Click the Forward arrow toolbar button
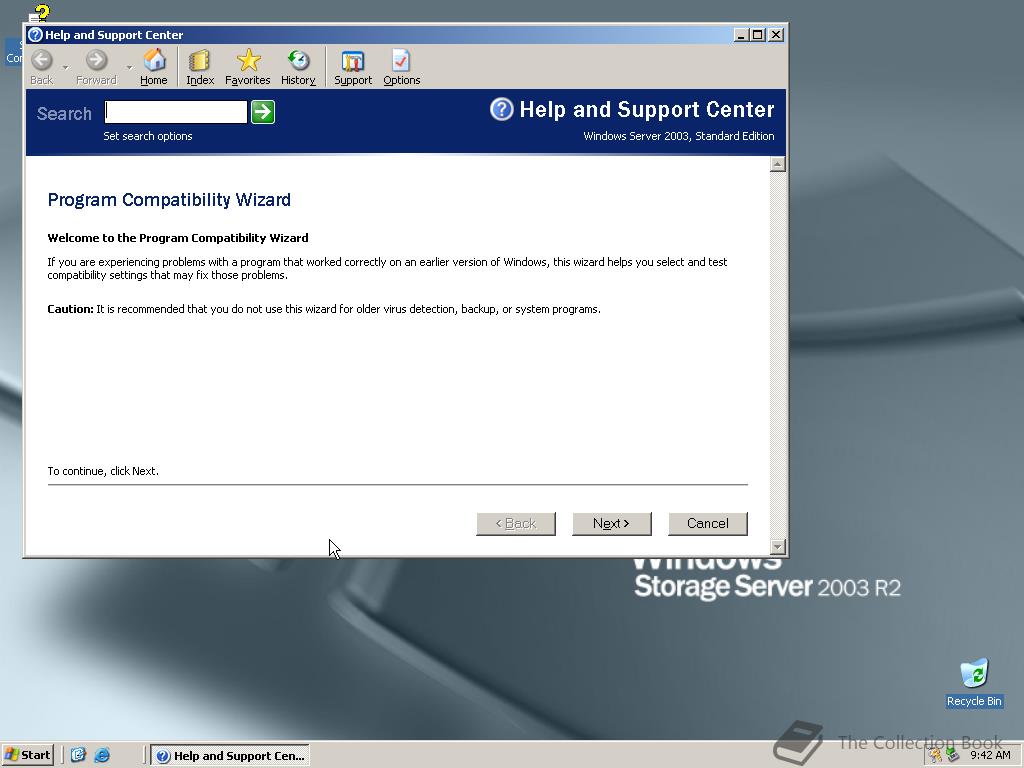1024x768 pixels. pyautogui.click(x=96, y=67)
